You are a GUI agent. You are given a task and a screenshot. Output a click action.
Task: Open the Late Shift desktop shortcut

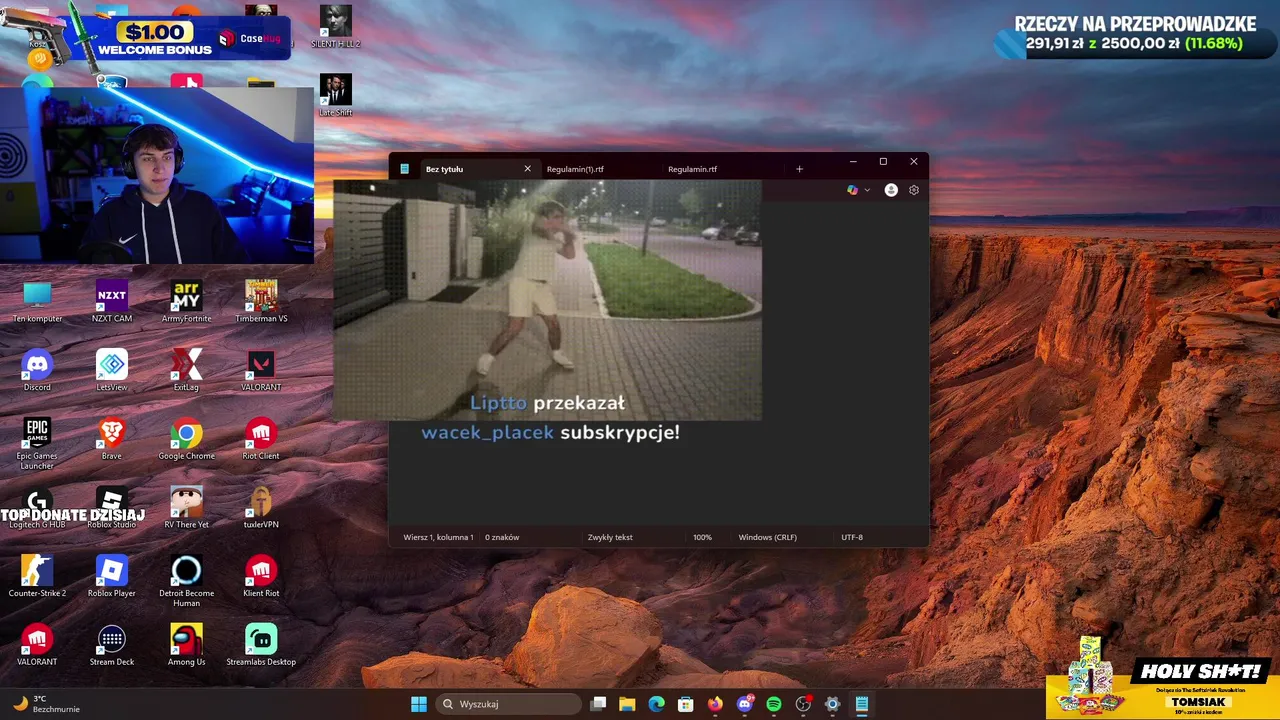[x=336, y=95]
